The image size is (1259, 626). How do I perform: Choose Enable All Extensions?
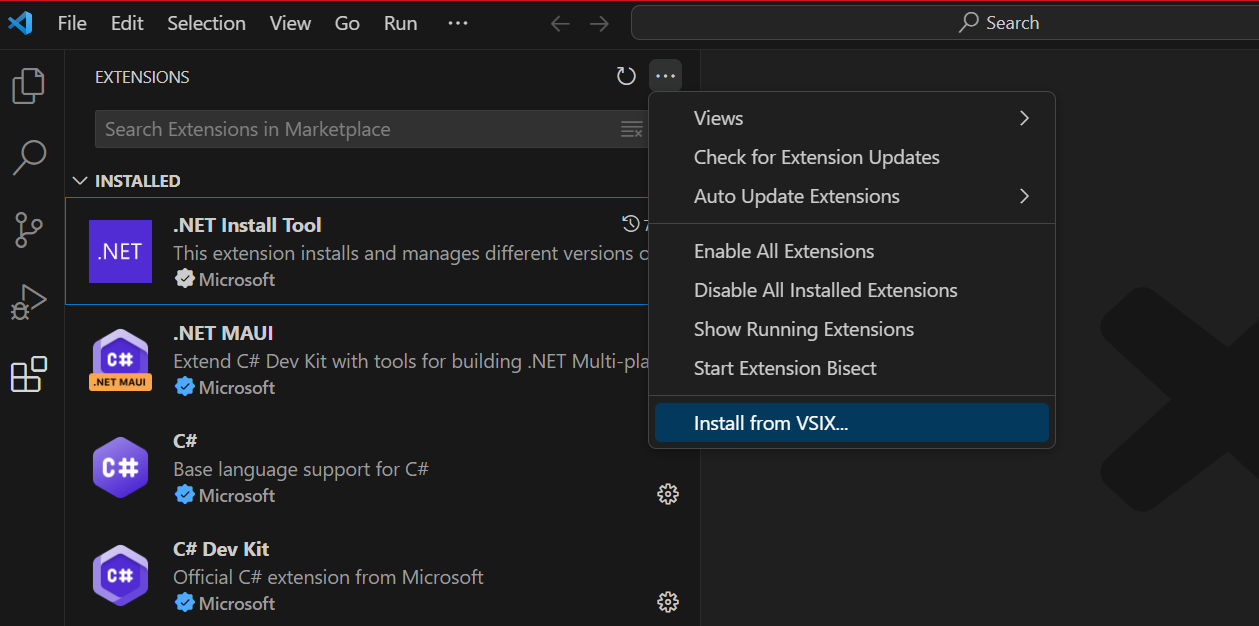pyautogui.click(x=852, y=251)
